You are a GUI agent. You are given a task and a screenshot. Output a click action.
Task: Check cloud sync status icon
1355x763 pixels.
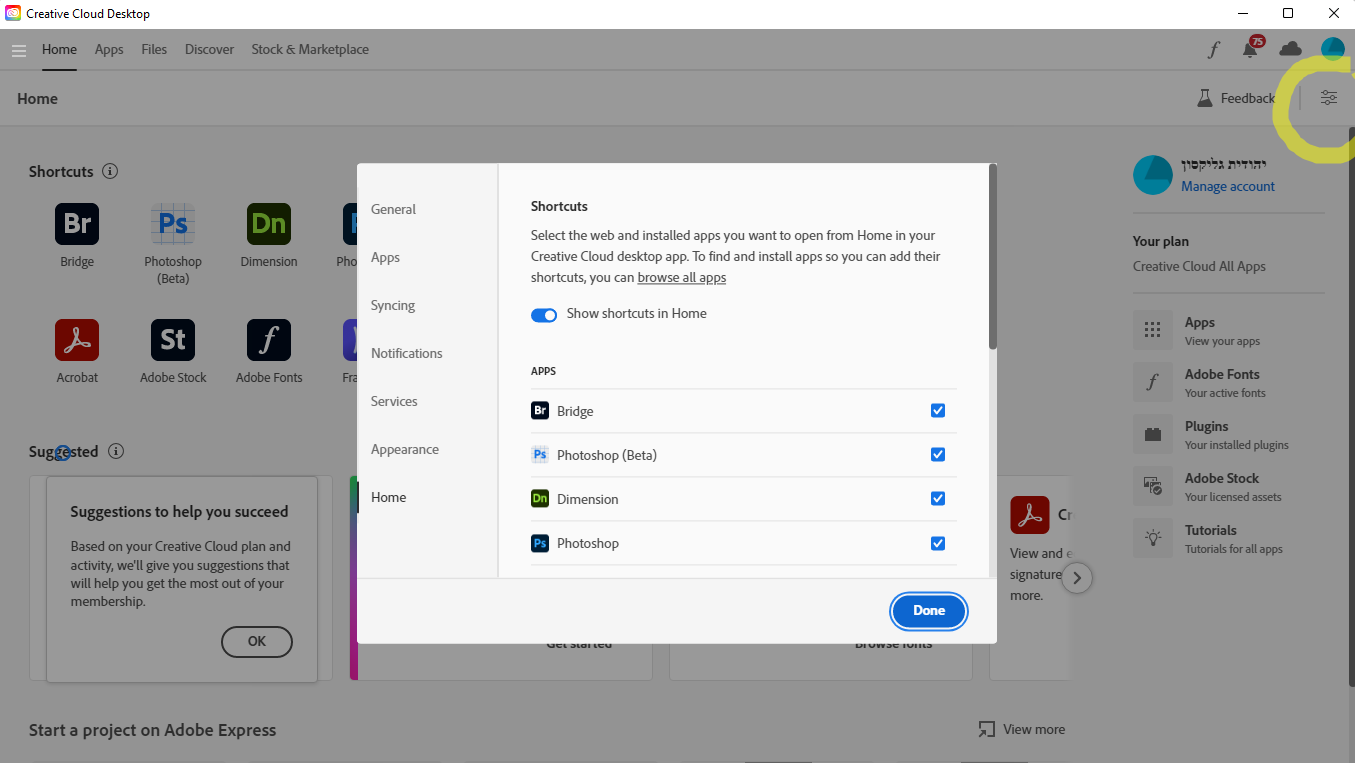tap(1291, 49)
